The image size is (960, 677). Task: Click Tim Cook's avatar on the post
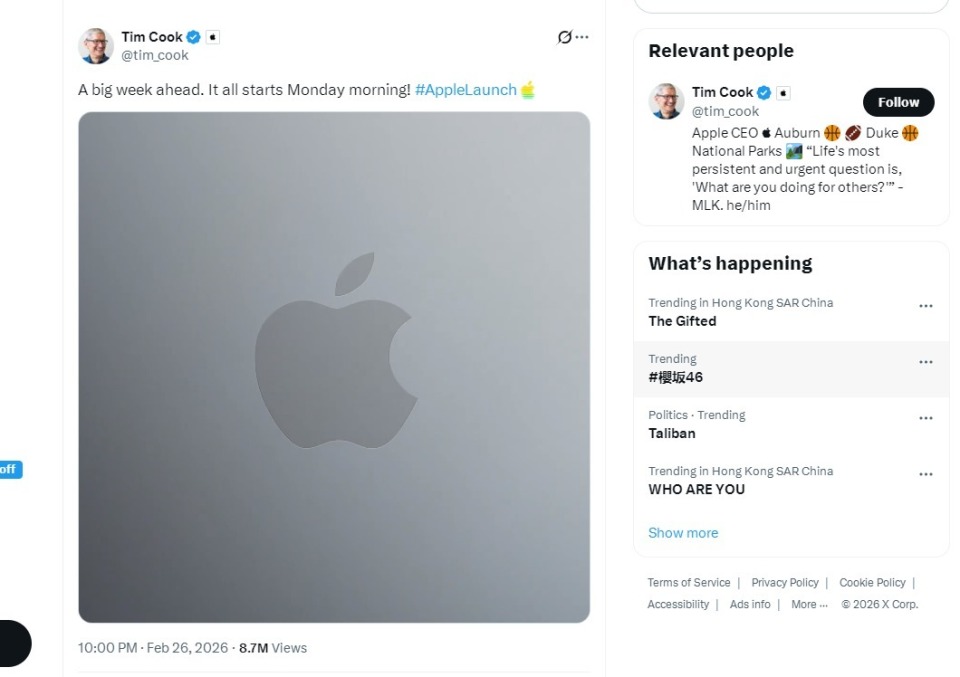pyautogui.click(x=96, y=46)
